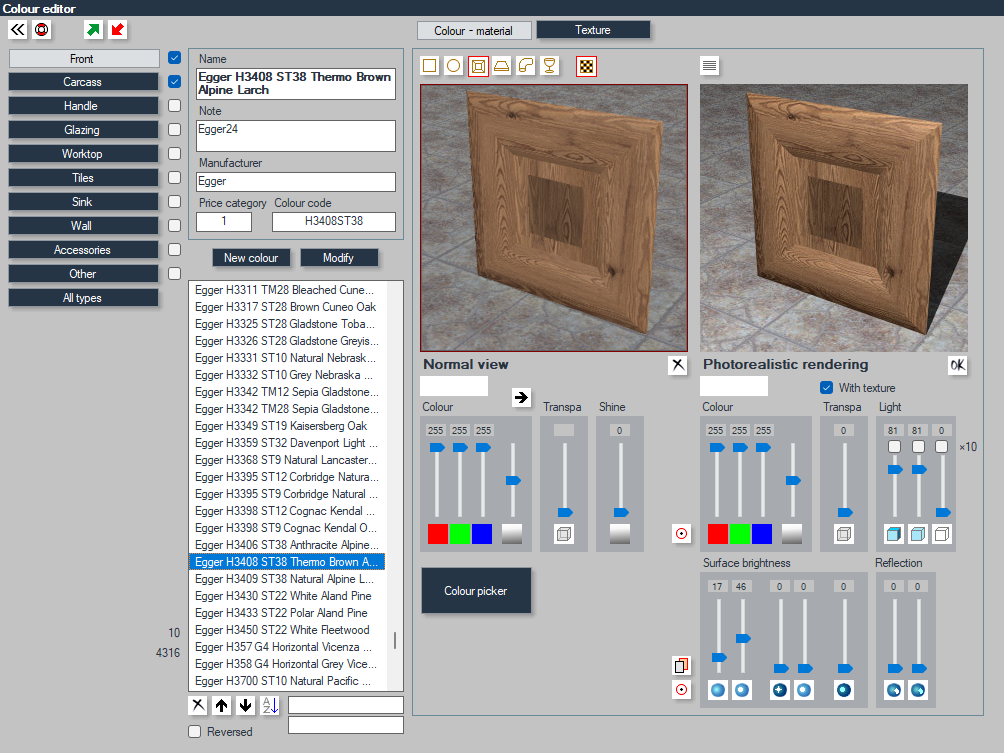1004x753 pixels.
Task: Select the square preview shape icon
Action: (430, 66)
